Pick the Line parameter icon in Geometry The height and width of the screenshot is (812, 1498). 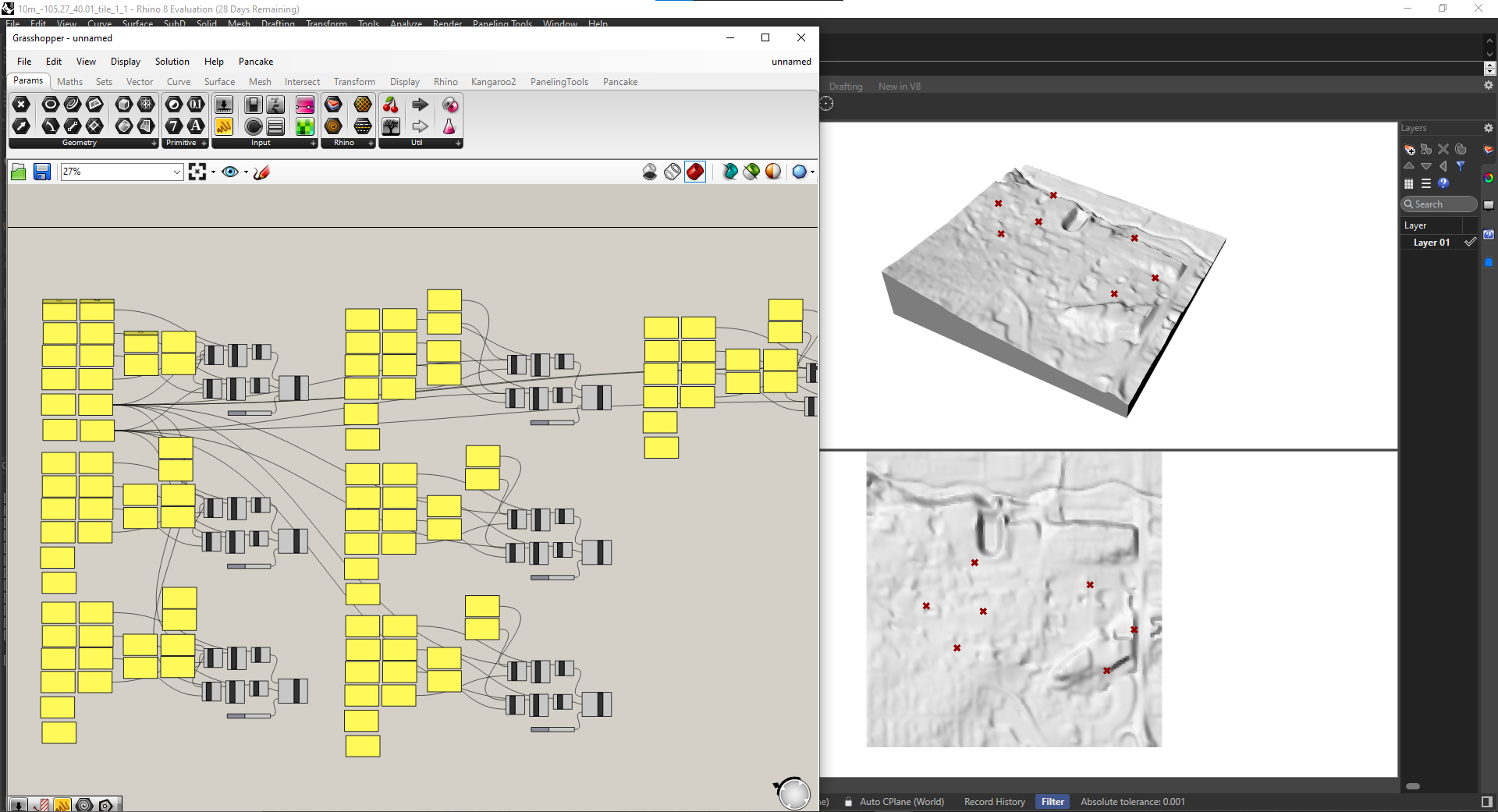73,126
